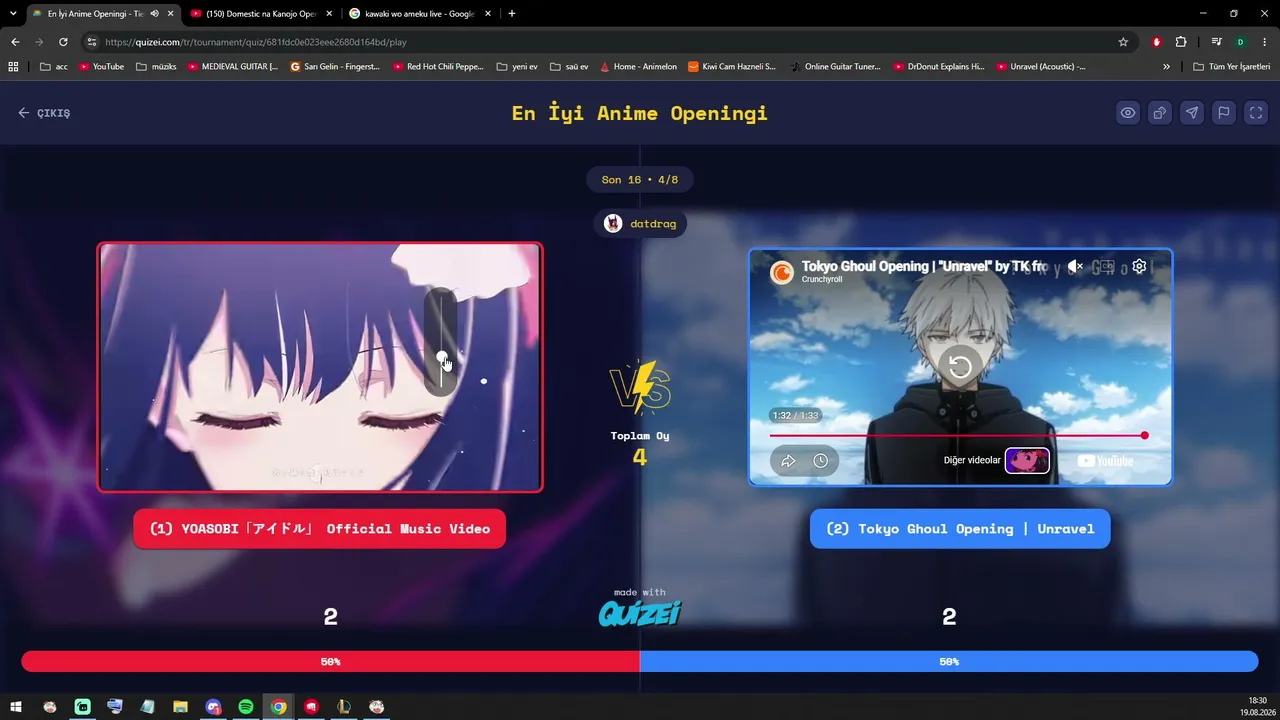Viewport: 1280px width, 720px height.
Task: Open the Chrome profile avatar
Action: pos(1240,42)
